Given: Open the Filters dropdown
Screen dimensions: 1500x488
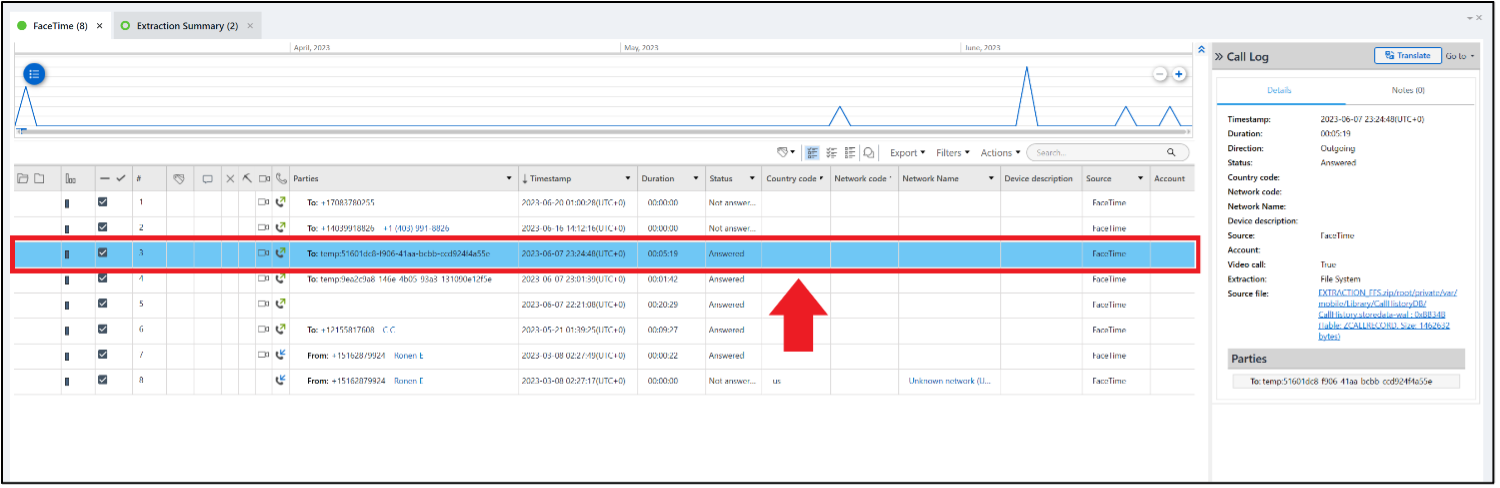Looking at the screenshot, I should pyautogui.click(x=953, y=153).
